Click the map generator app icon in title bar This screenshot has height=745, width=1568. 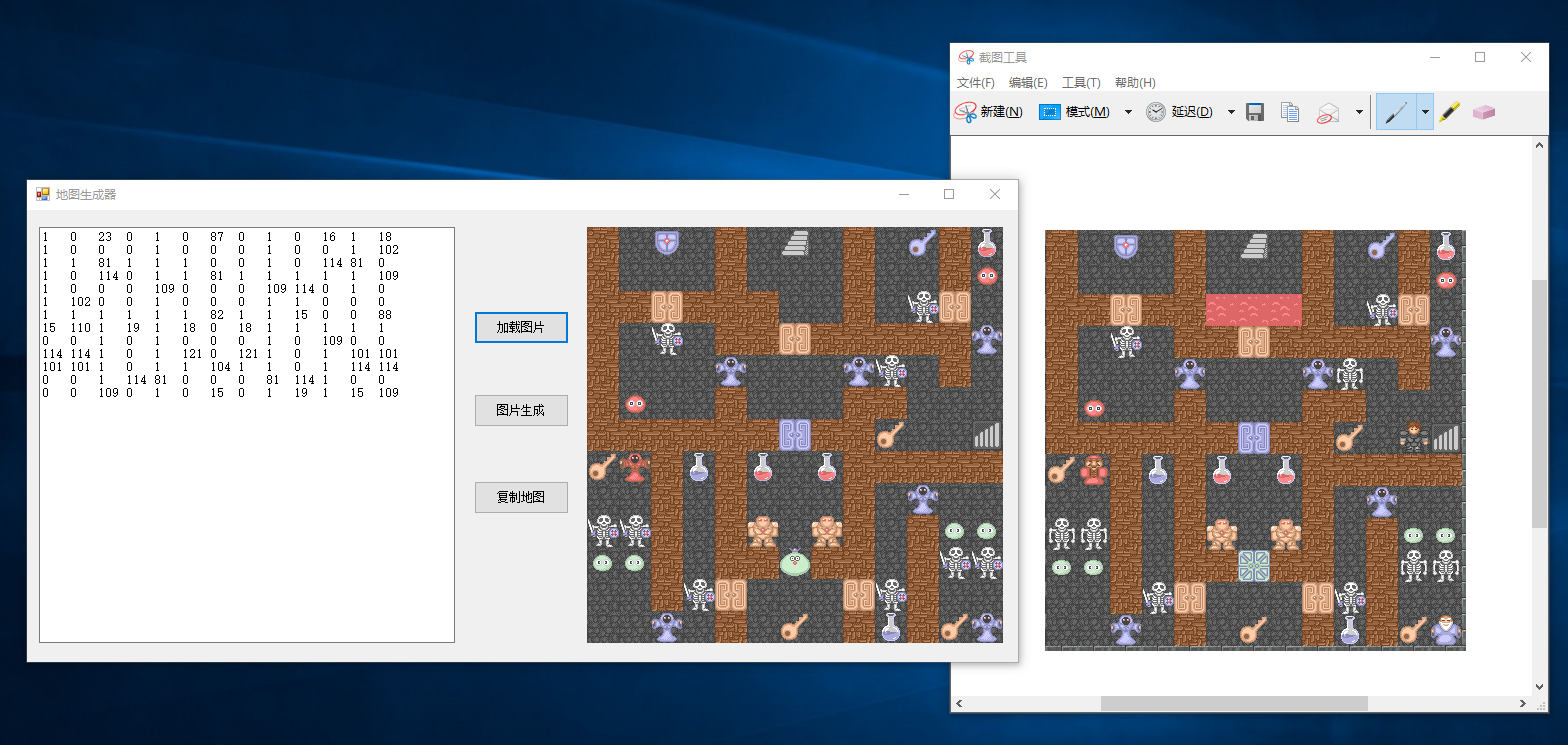point(42,194)
